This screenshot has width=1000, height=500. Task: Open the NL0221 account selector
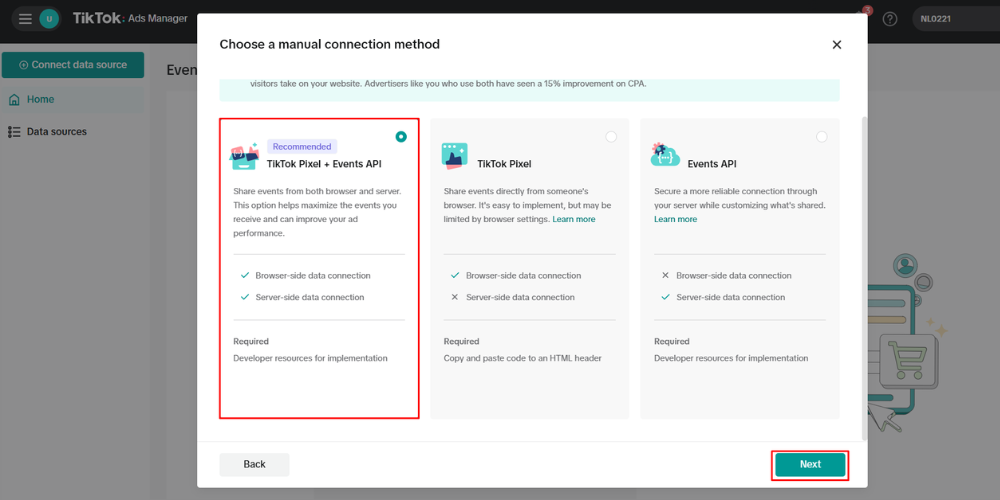click(x=956, y=19)
